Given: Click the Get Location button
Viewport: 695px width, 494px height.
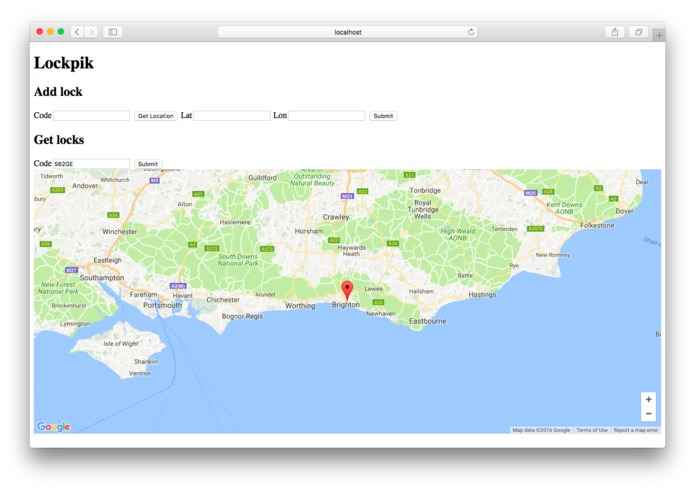Looking at the screenshot, I should [x=156, y=116].
